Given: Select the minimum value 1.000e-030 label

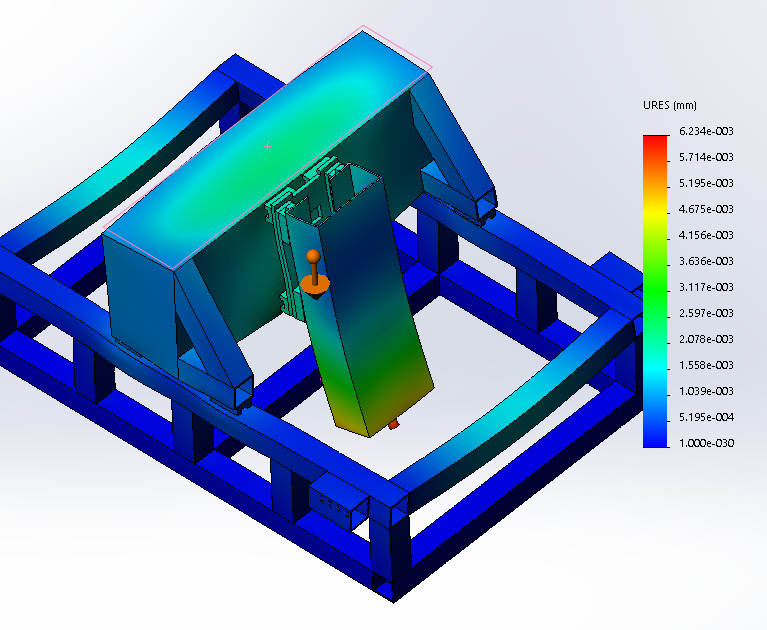Looking at the screenshot, I should 705,443.
